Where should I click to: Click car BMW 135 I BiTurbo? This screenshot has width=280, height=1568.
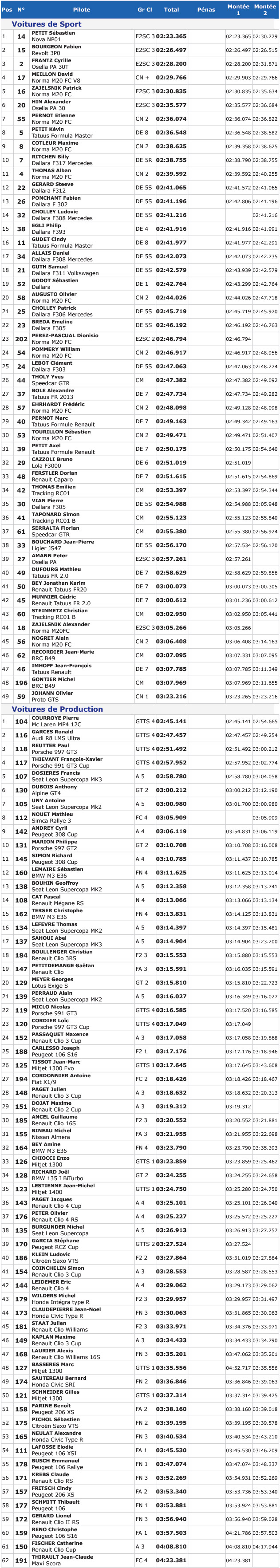click(58, 1178)
